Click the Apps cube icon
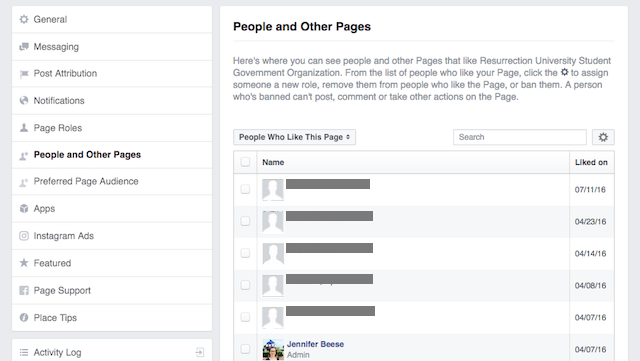Viewport: 640px width, 361px height. (24, 208)
